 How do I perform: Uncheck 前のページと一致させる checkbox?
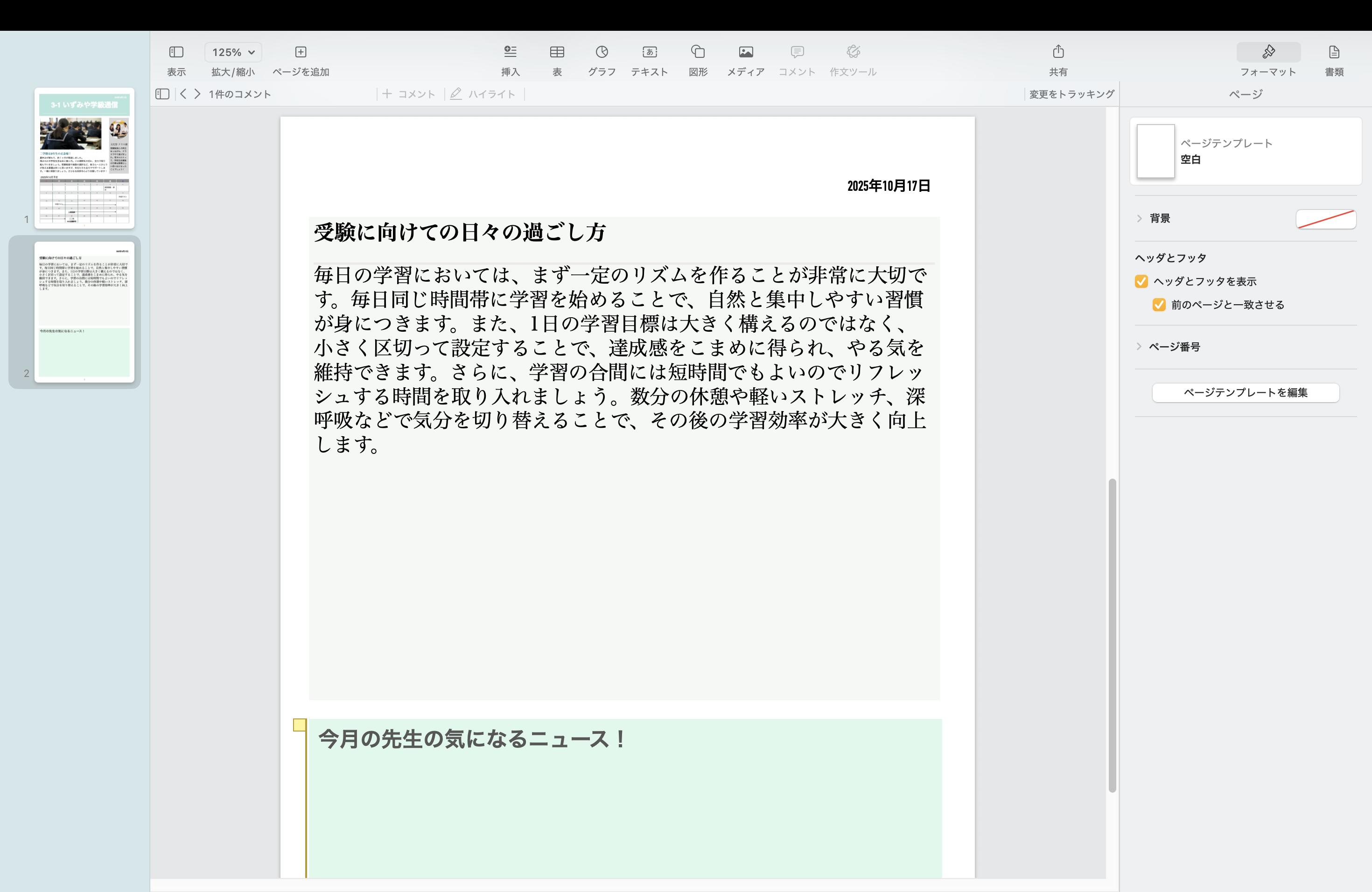[1159, 305]
